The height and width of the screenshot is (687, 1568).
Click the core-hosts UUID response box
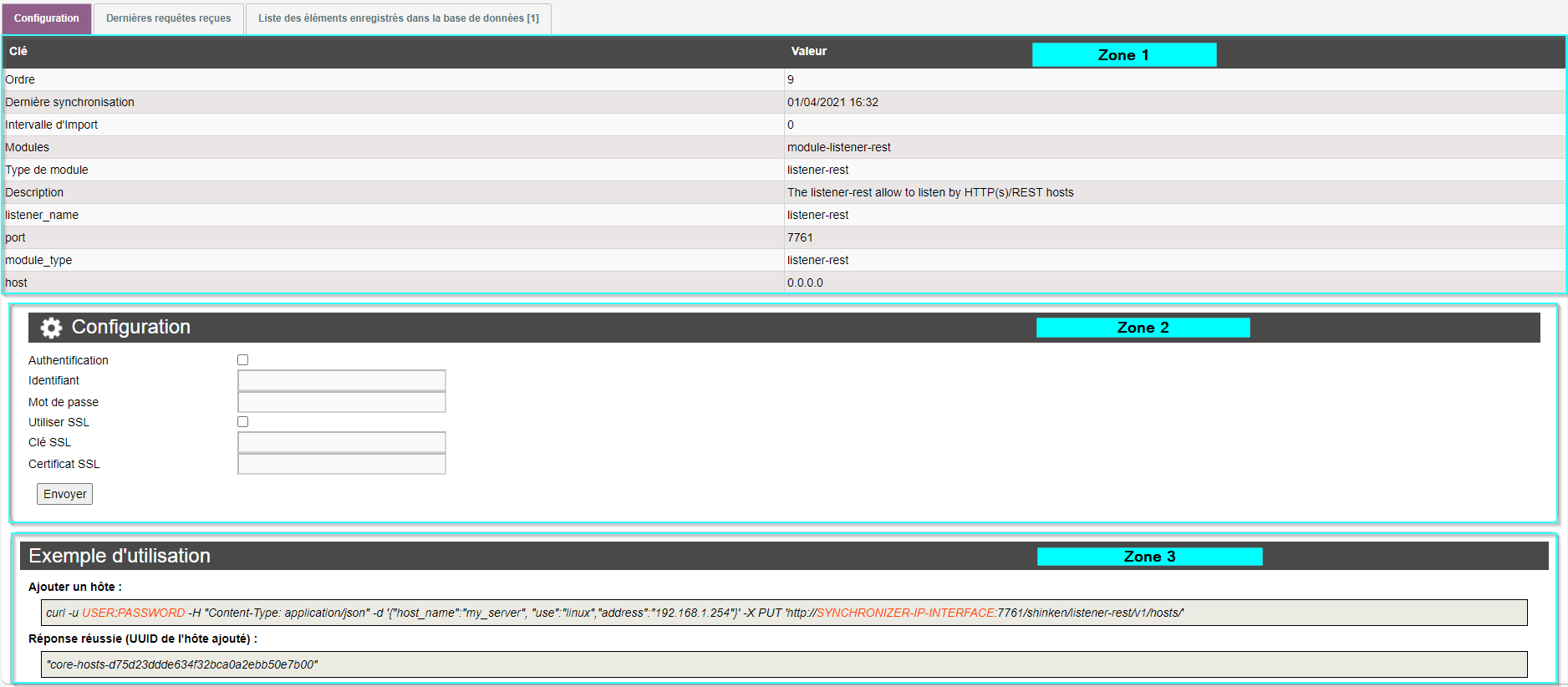[783, 664]
